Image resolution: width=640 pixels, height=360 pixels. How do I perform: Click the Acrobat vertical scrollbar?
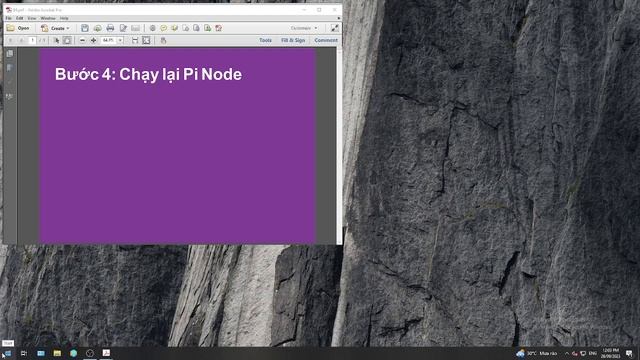(339, 146)
